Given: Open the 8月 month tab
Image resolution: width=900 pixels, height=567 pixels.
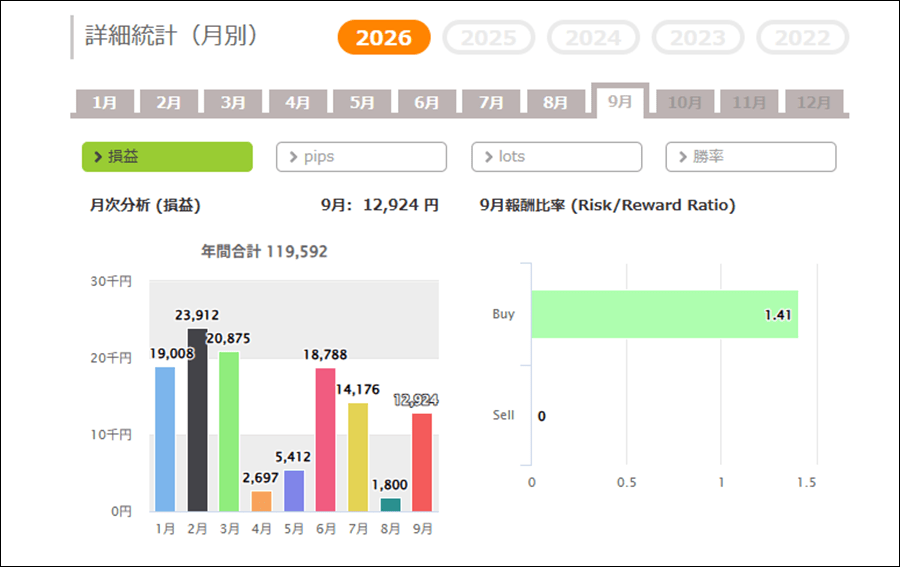Looking at the screenshot, I should [x=556, y=102].
